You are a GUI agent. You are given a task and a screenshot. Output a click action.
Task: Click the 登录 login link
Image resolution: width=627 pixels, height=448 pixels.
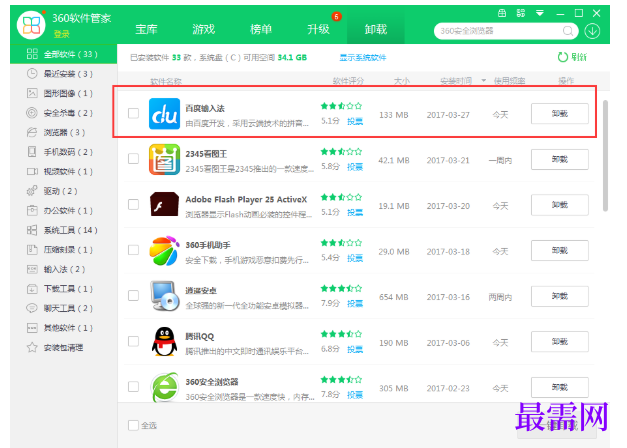62,34
